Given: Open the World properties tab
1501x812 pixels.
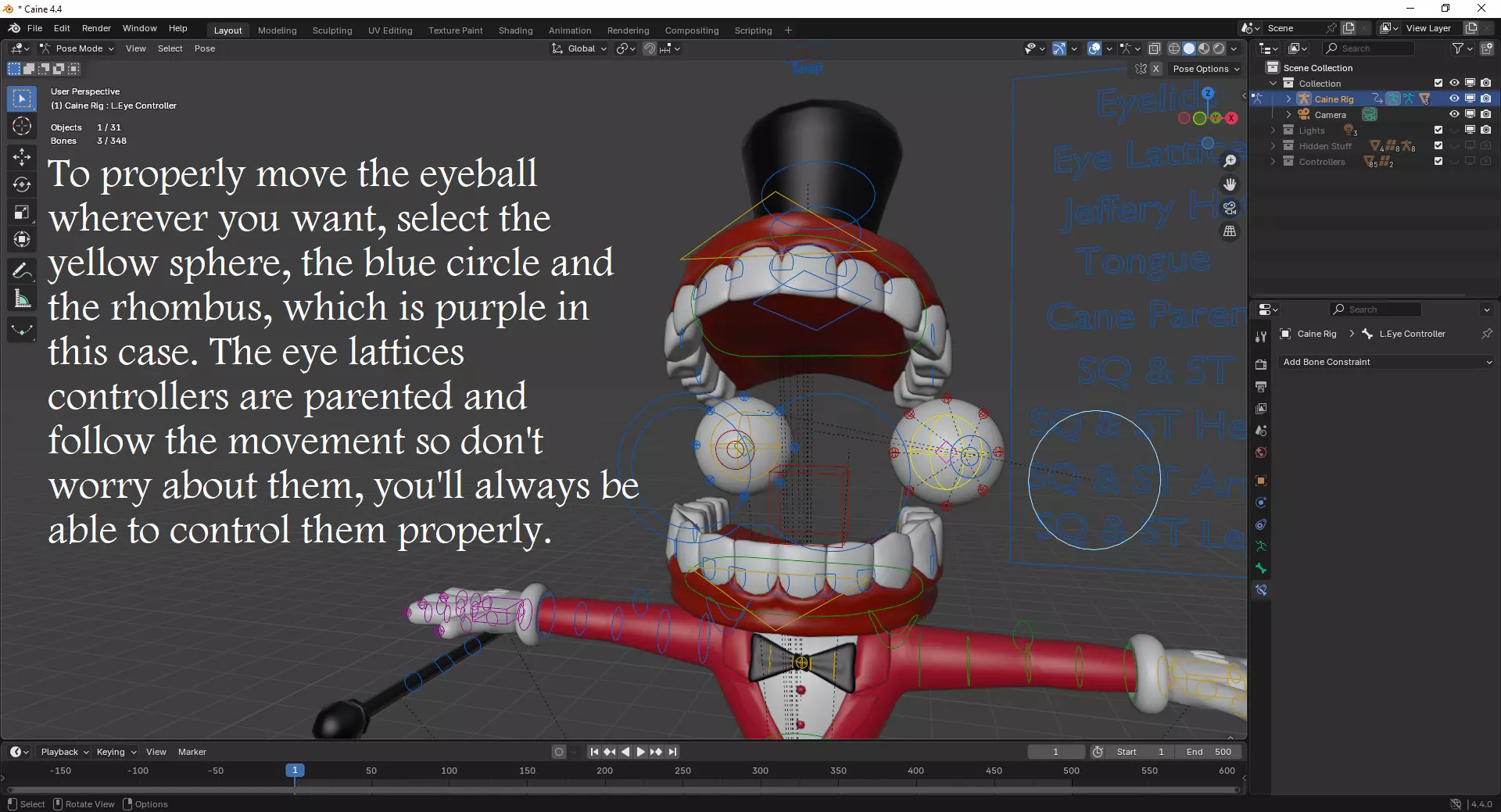Looking at the screenshot, I should 1261,453.
